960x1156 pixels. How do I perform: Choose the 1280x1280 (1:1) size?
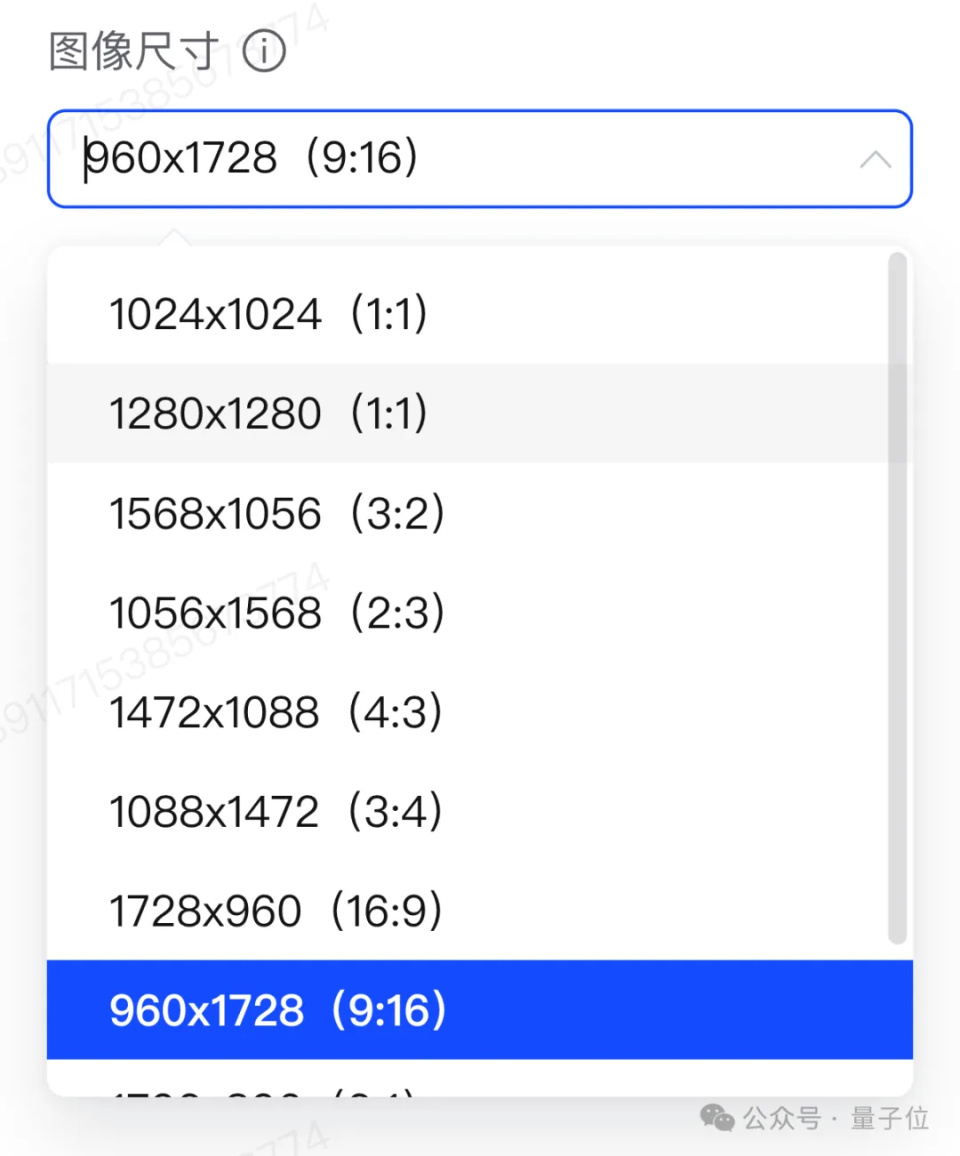(268, 414)
